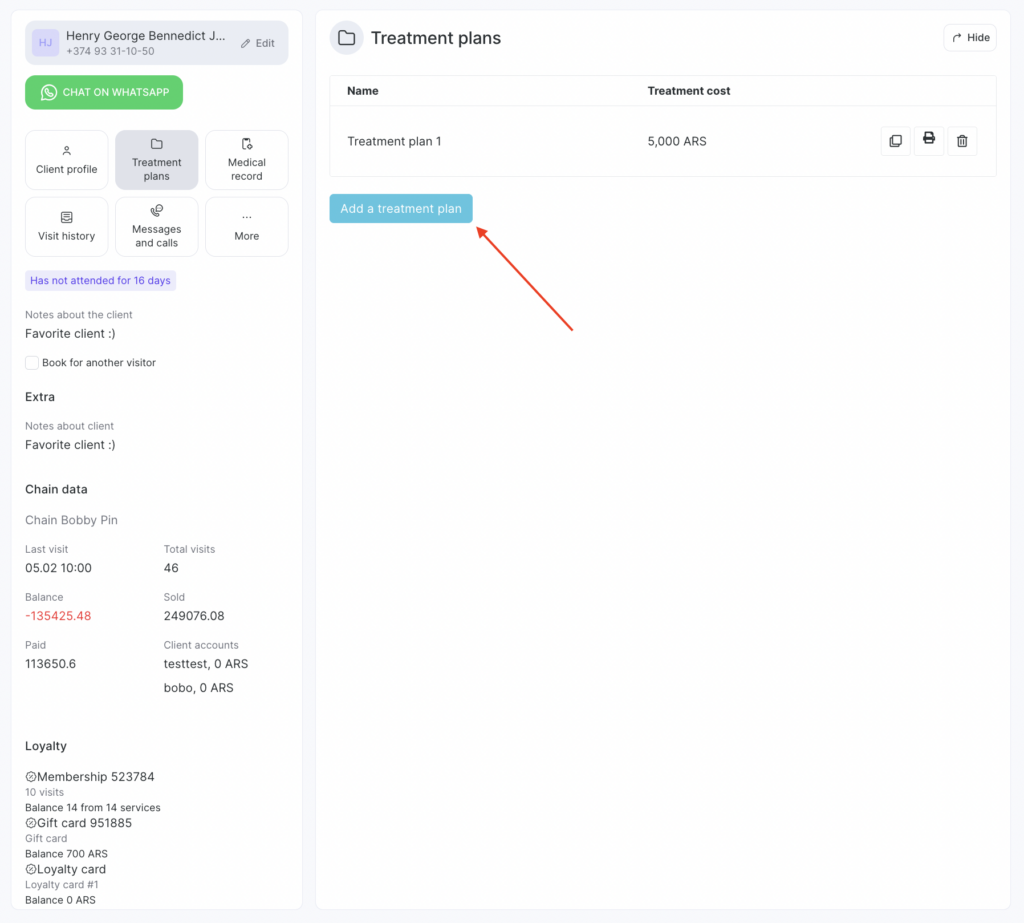Select the Treatment plans tab
The width and height of the screenshot is (1024, 923).
(x=156, y=160)
